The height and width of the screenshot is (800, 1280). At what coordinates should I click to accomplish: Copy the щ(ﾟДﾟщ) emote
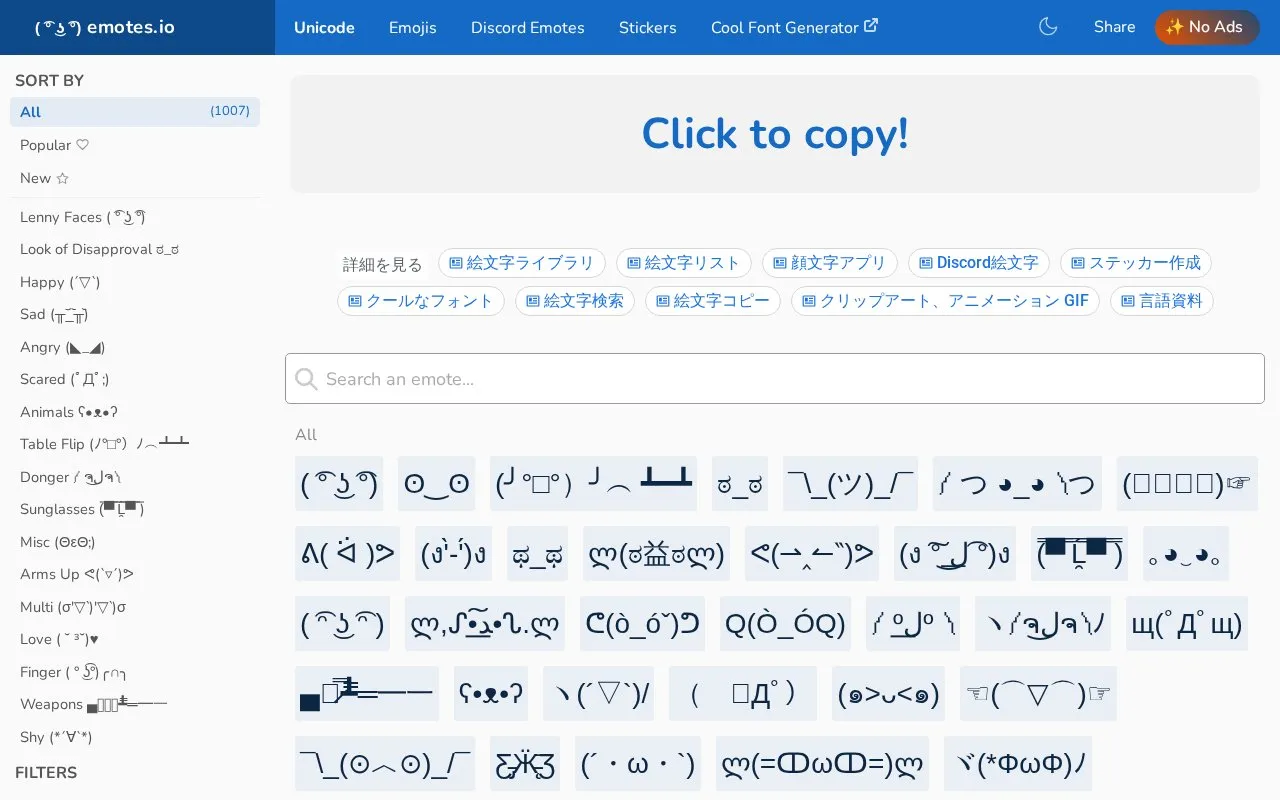[1187, 624]
